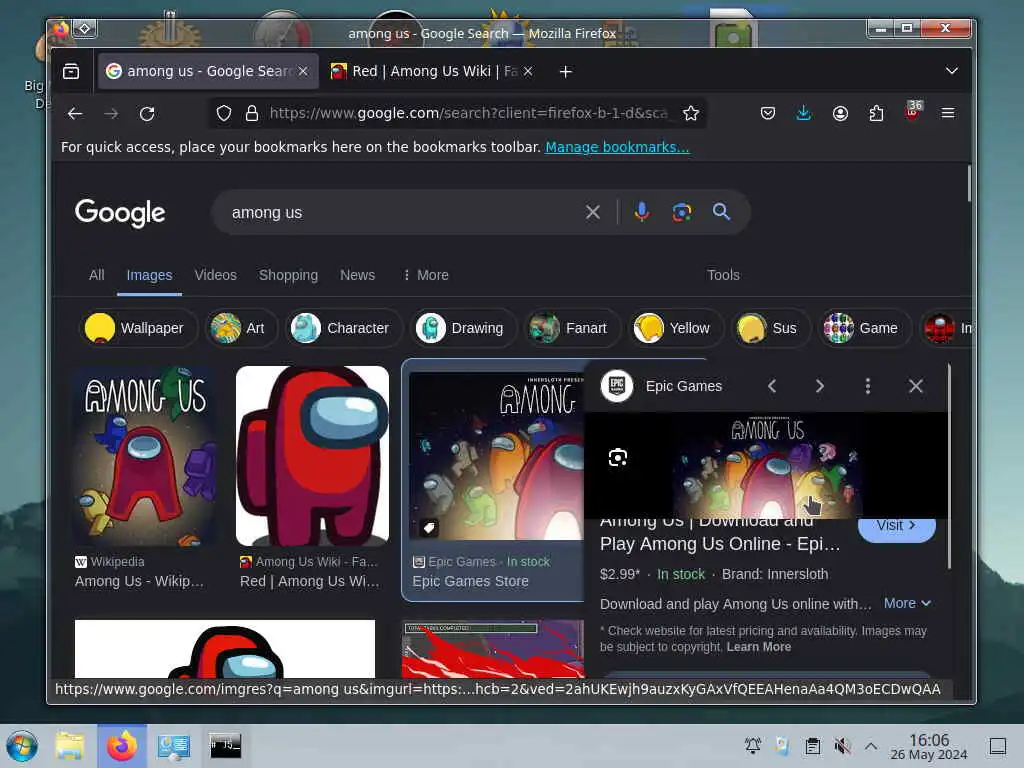Switch to All results tab
The width and height of the screenshot is (1024, 768).
pos(97,275)
